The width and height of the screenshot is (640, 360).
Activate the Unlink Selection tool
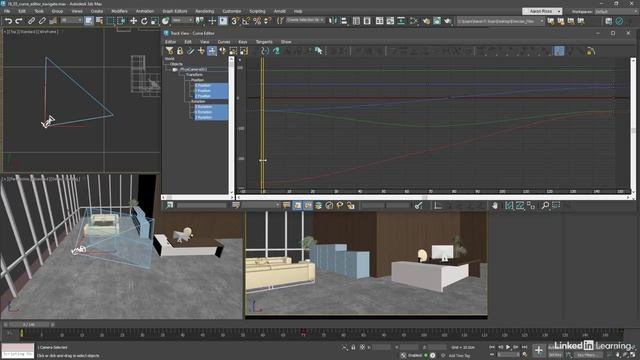click(42, 21)
